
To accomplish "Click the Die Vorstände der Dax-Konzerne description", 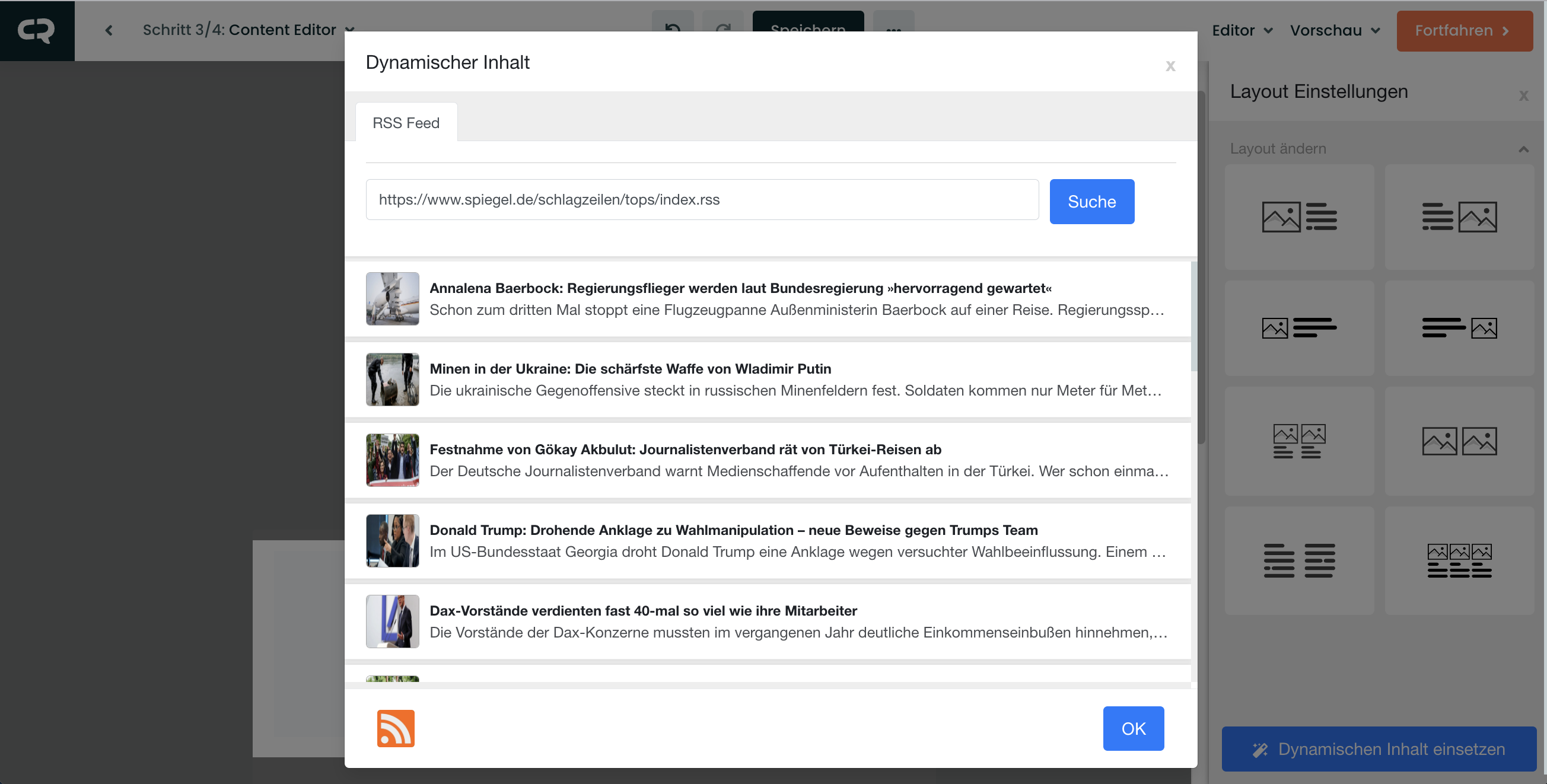I will coord(798,632).
